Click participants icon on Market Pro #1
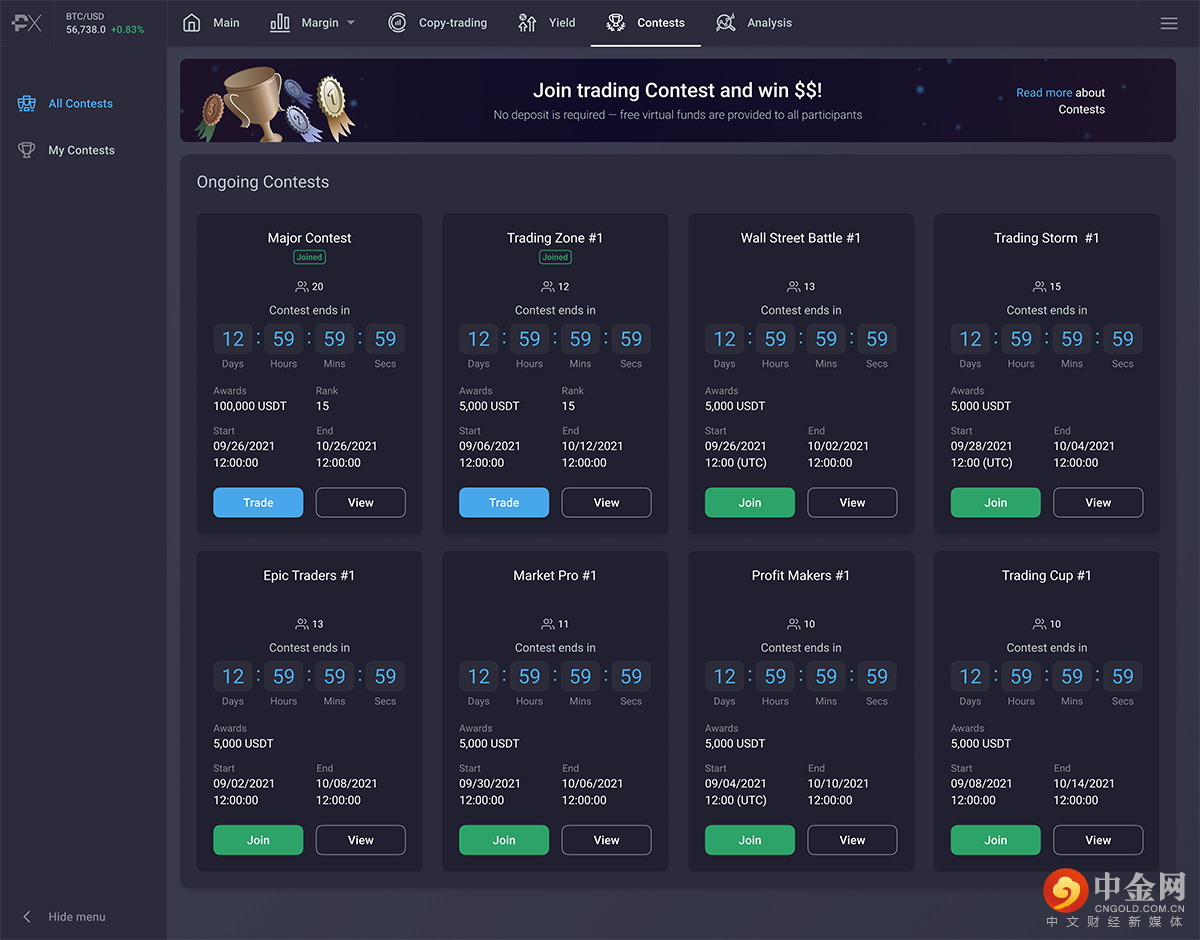This screenshot has height=940, width=1200. point(548,624)
